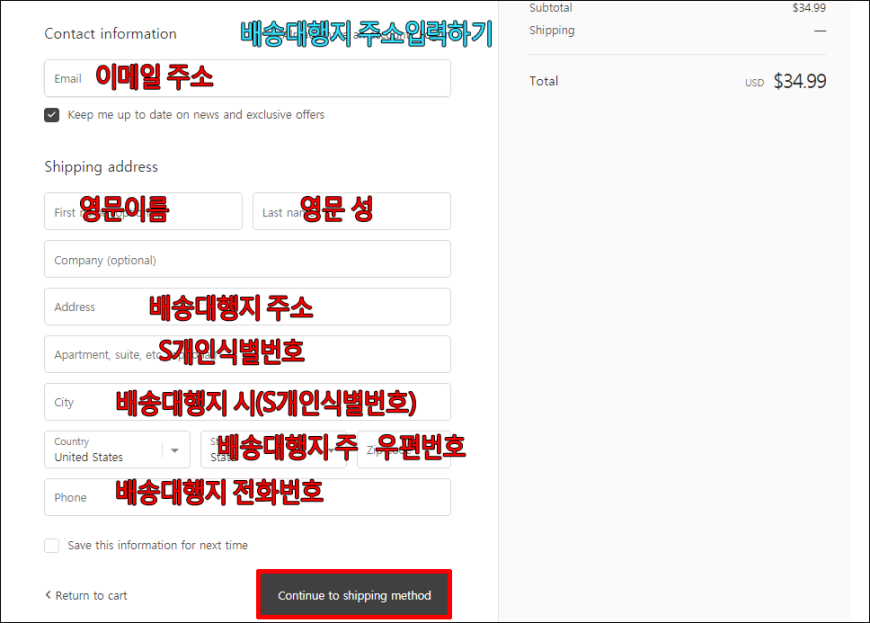Click Continue to shipping method button

pos(354,595)
